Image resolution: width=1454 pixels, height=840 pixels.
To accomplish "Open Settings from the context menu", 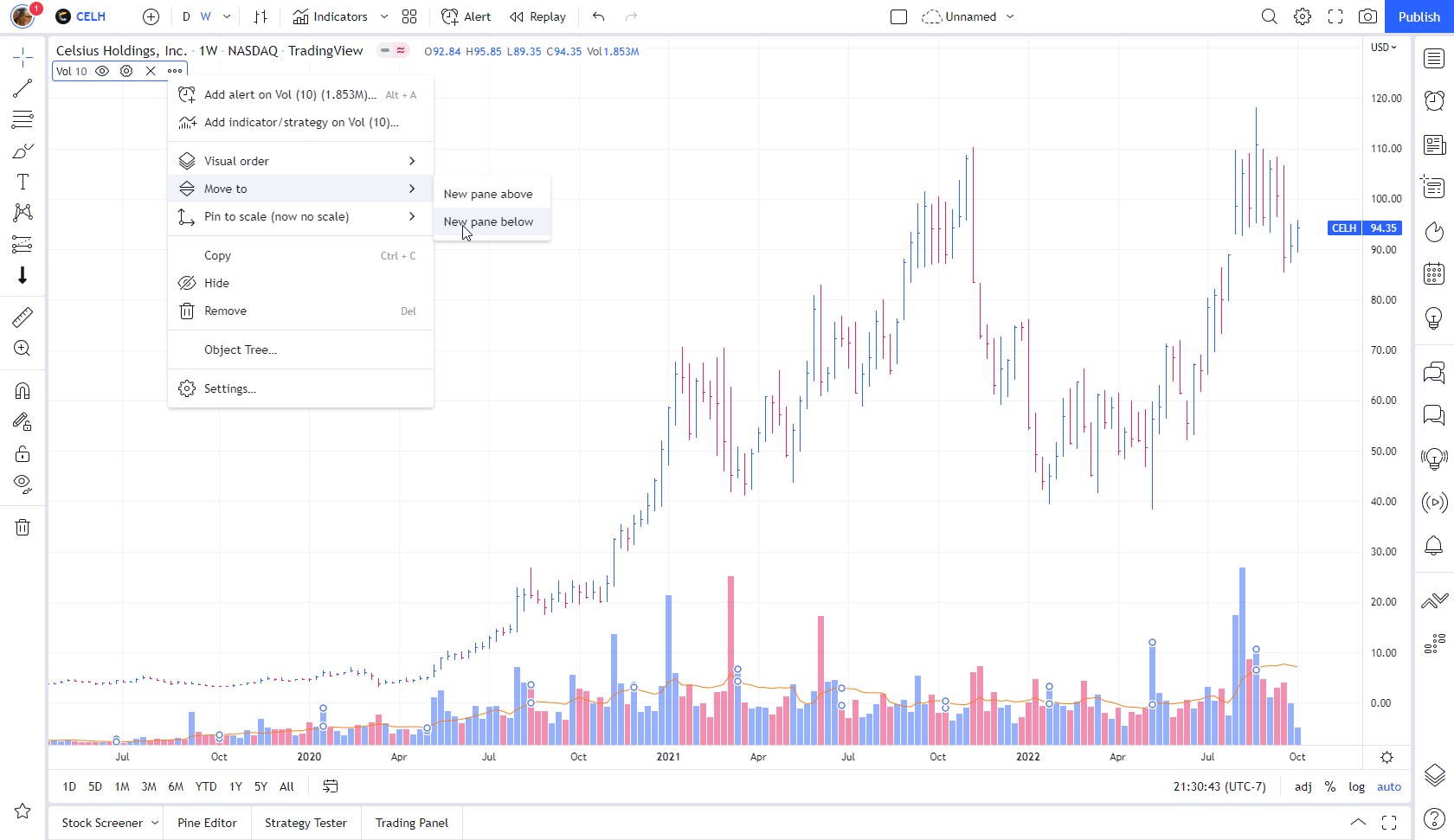I will pos(300,388).
